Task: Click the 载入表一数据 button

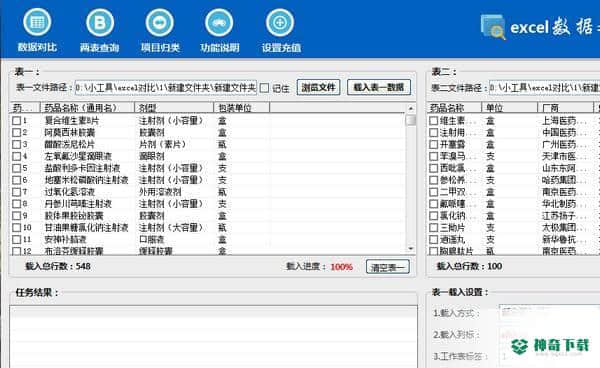Action: [379, 87]
